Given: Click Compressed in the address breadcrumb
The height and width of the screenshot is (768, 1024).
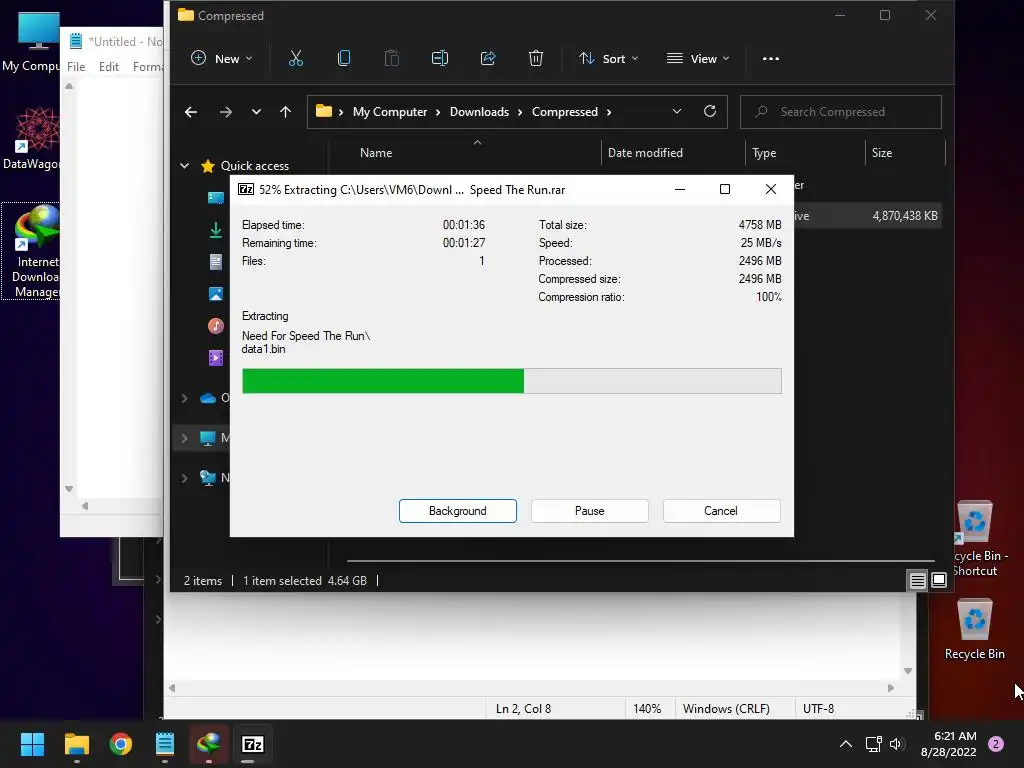Looking at the screenshot, I should coord(565,112).
